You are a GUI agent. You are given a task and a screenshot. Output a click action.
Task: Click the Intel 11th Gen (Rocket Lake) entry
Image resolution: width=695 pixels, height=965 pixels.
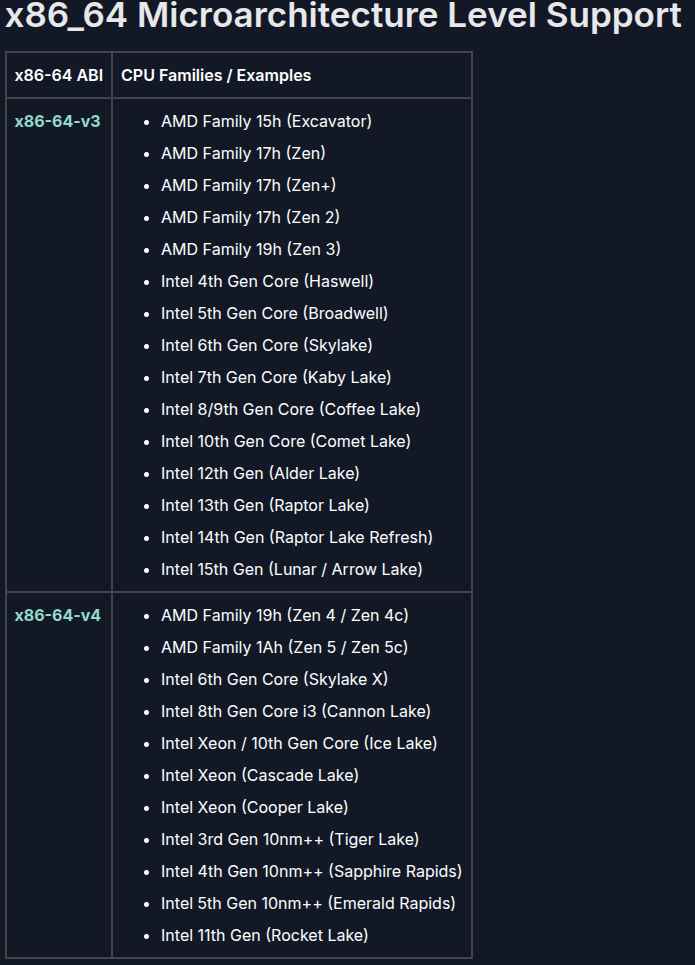[x=264, y=936]
